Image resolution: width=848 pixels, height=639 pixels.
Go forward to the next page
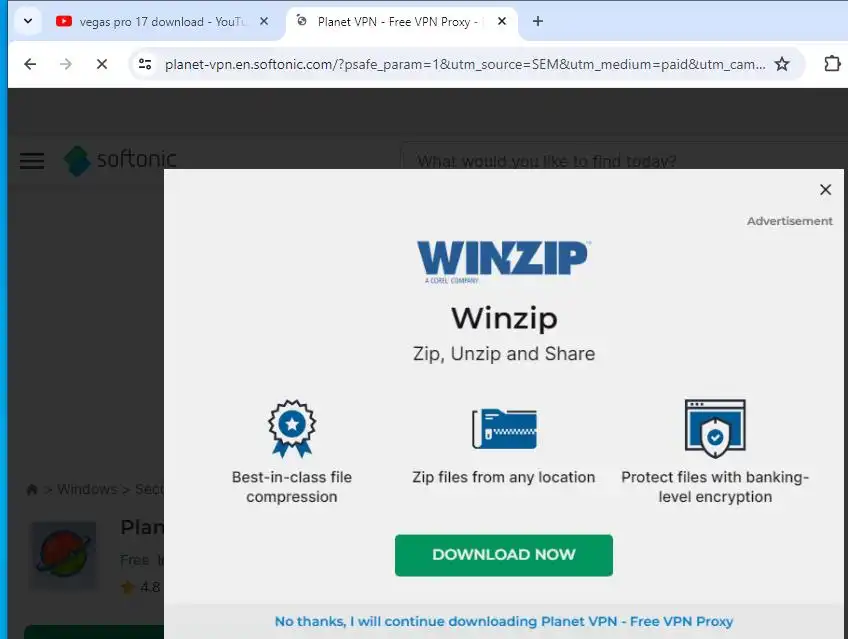[66, 64]
